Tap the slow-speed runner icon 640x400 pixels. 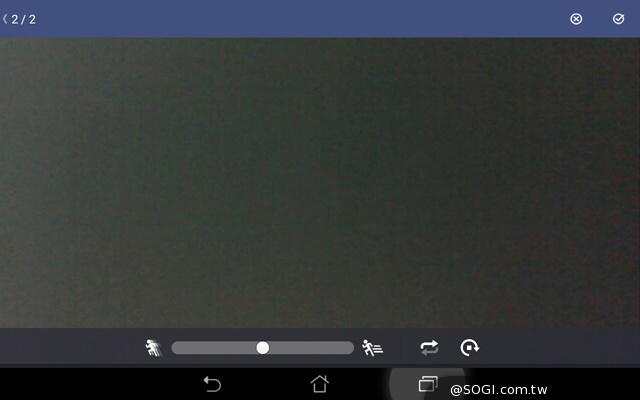tap(153, 348)
